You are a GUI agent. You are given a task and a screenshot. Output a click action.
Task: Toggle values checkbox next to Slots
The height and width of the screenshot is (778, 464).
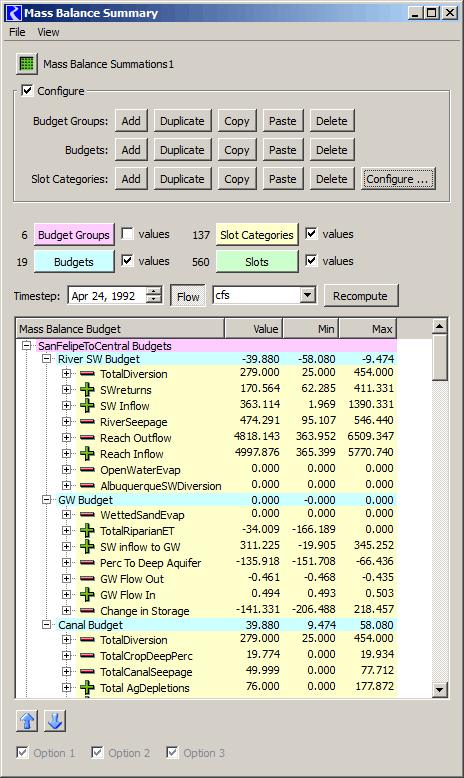point(311,260)
